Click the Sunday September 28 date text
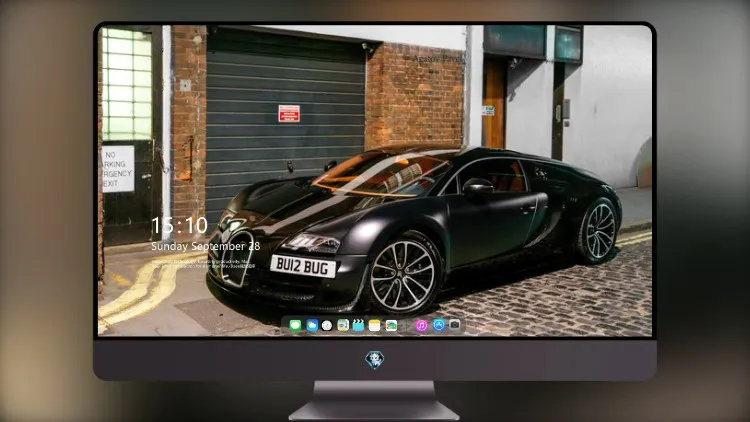The height and width of the screenshot is (422, 750). pyautogui.click(x=206, y=246)
